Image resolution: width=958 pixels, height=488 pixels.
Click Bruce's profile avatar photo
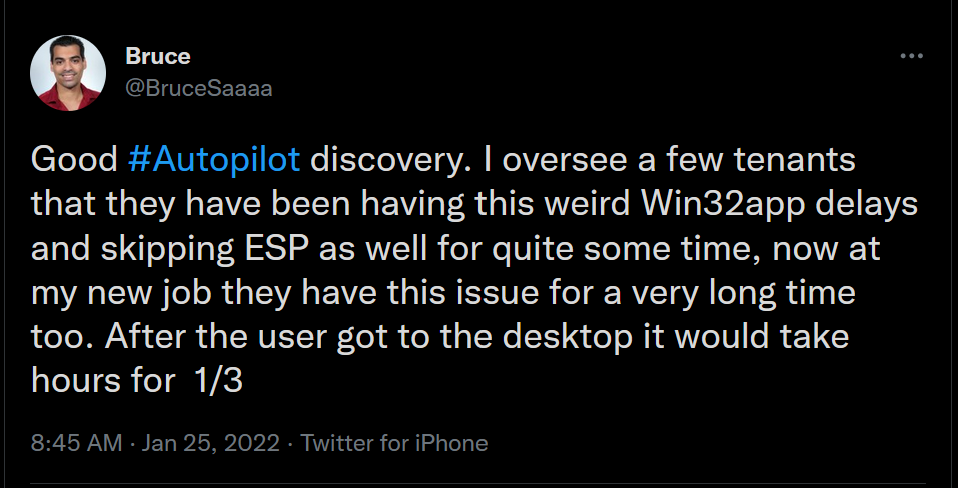[x=68, y=73]
